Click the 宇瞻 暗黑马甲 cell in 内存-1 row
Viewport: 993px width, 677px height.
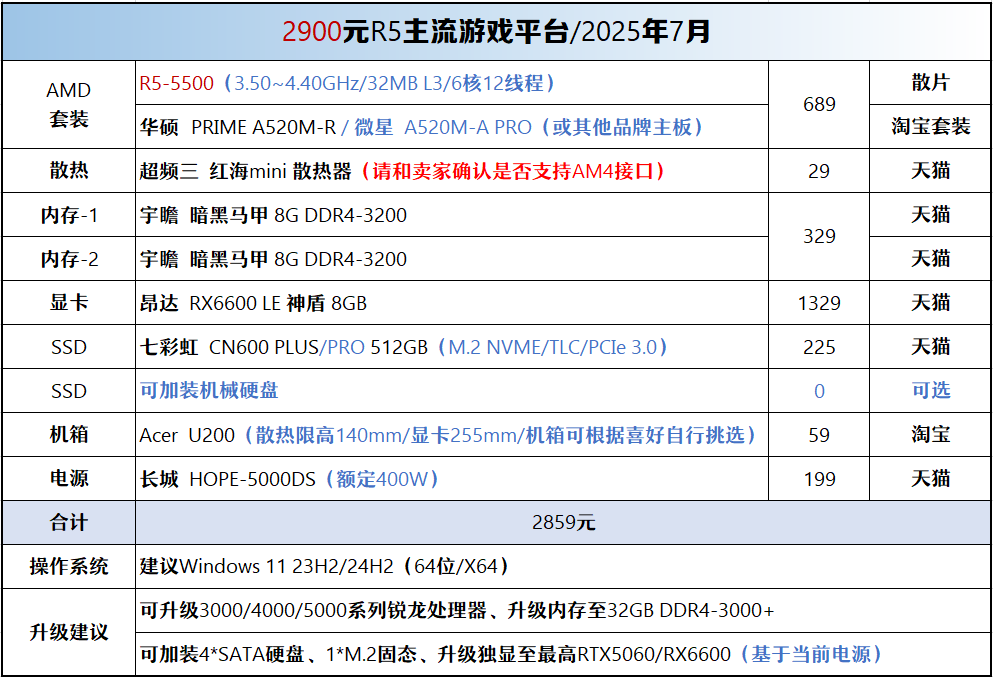[452, 215]
